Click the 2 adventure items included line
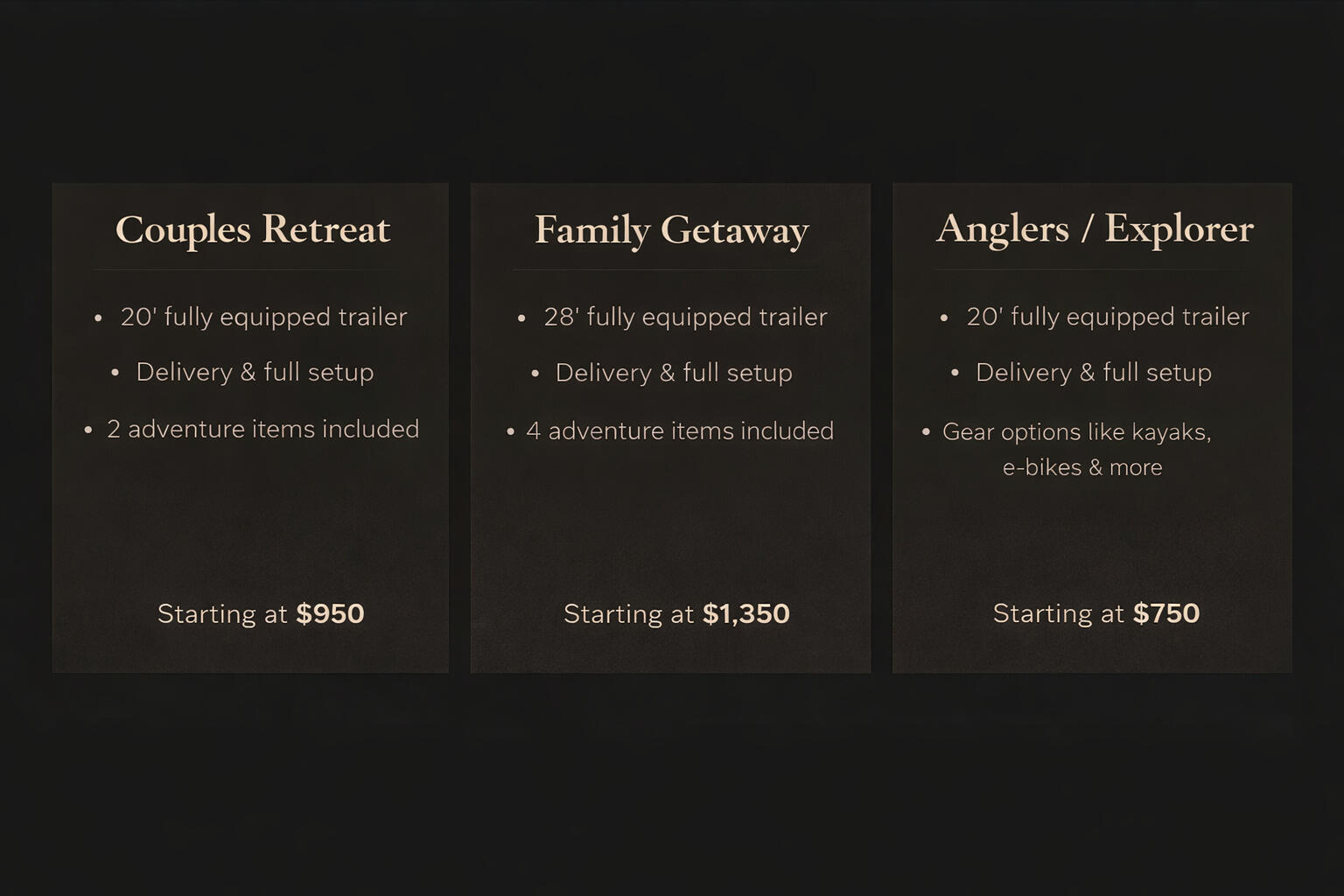The width and height of the screenshot is (1344, 896). pyautogui.click(x=262, y=429)
